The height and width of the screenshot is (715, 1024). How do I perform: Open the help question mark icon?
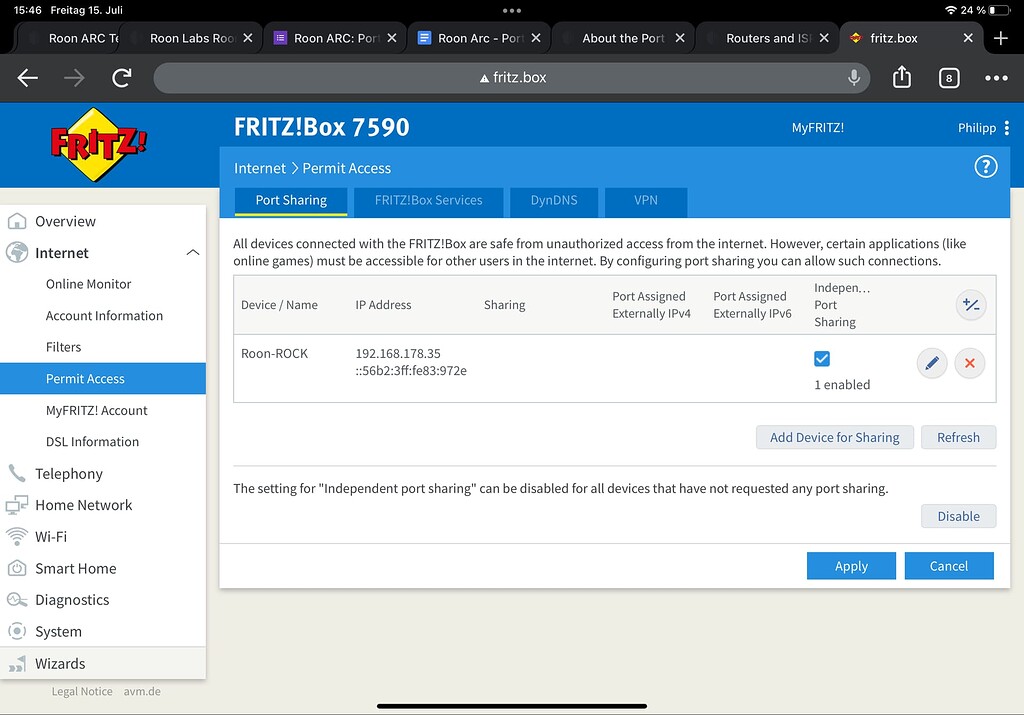[x=985, y=167]
